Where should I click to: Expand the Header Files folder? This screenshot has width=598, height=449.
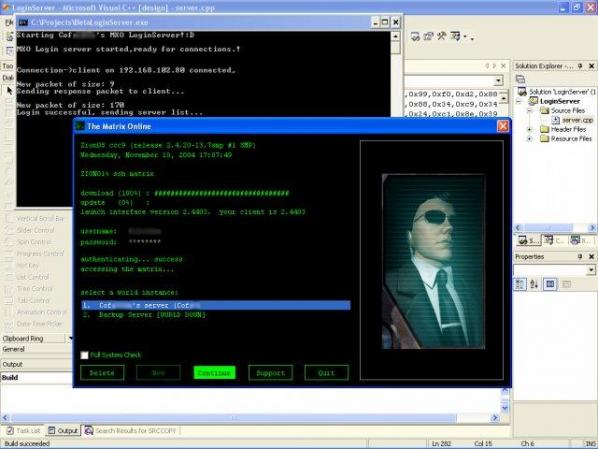click(x=530, y=130)
